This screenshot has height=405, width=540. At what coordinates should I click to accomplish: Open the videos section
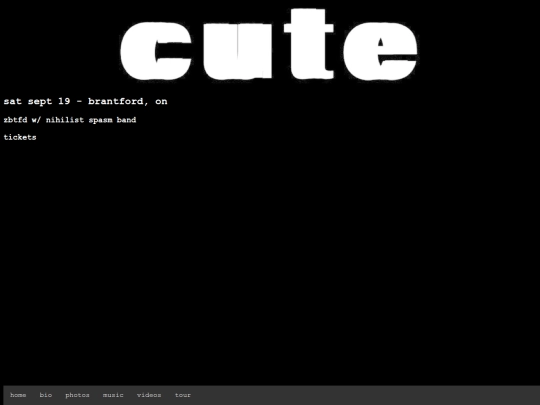(x=149, y=395)
